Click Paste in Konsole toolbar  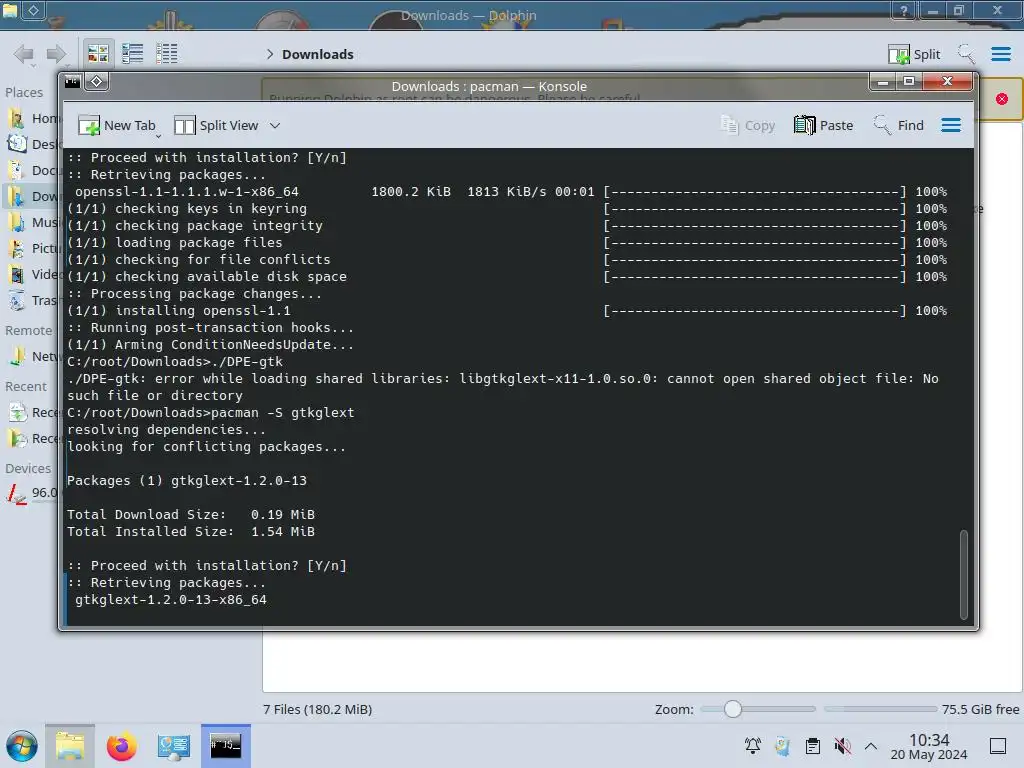click(824, 125)
